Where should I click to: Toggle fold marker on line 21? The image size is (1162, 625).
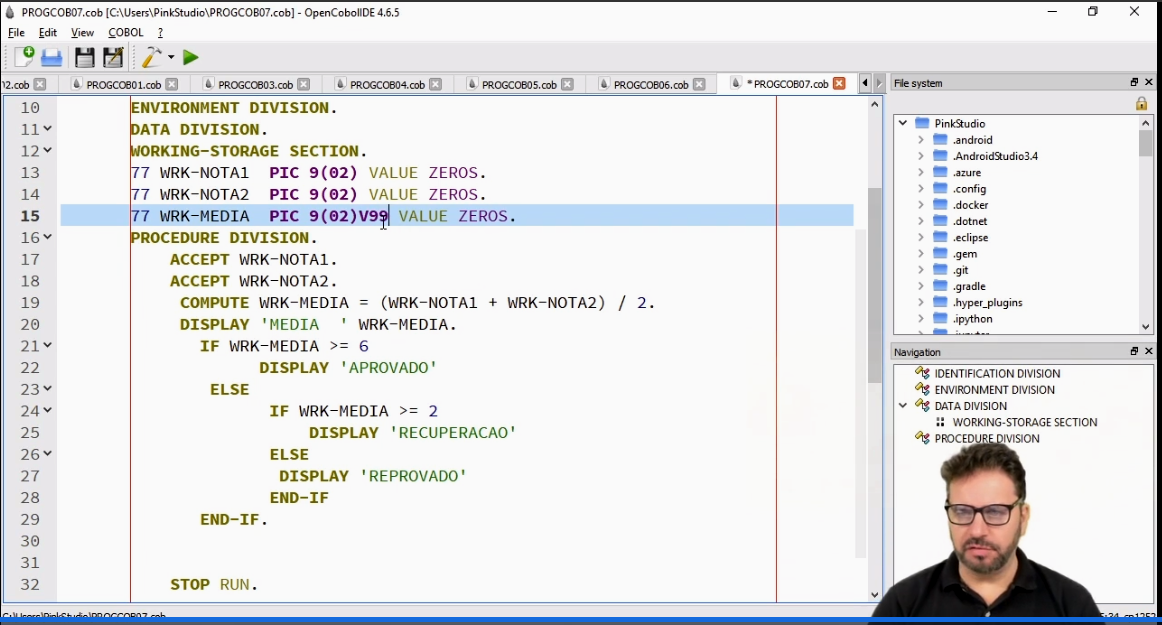pos(47,346)
